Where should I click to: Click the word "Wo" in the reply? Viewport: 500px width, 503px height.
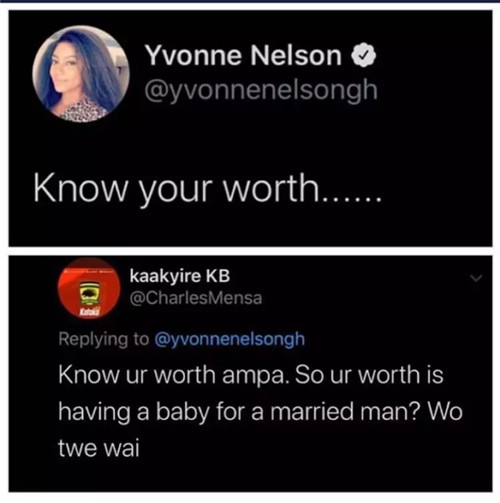click(x=445, y=411)
